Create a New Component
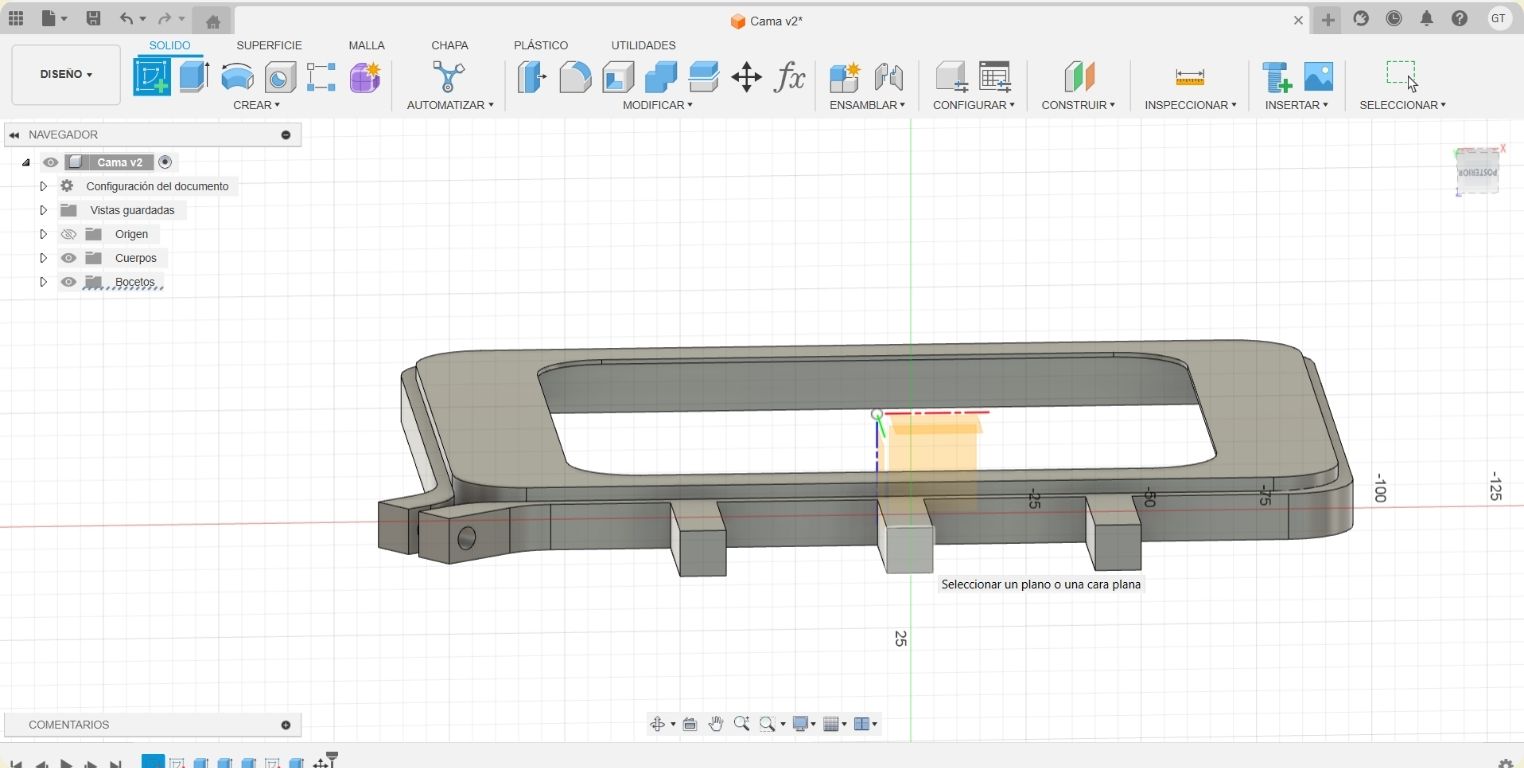Viewport: 1524px width, 768px height. point(845,77)
